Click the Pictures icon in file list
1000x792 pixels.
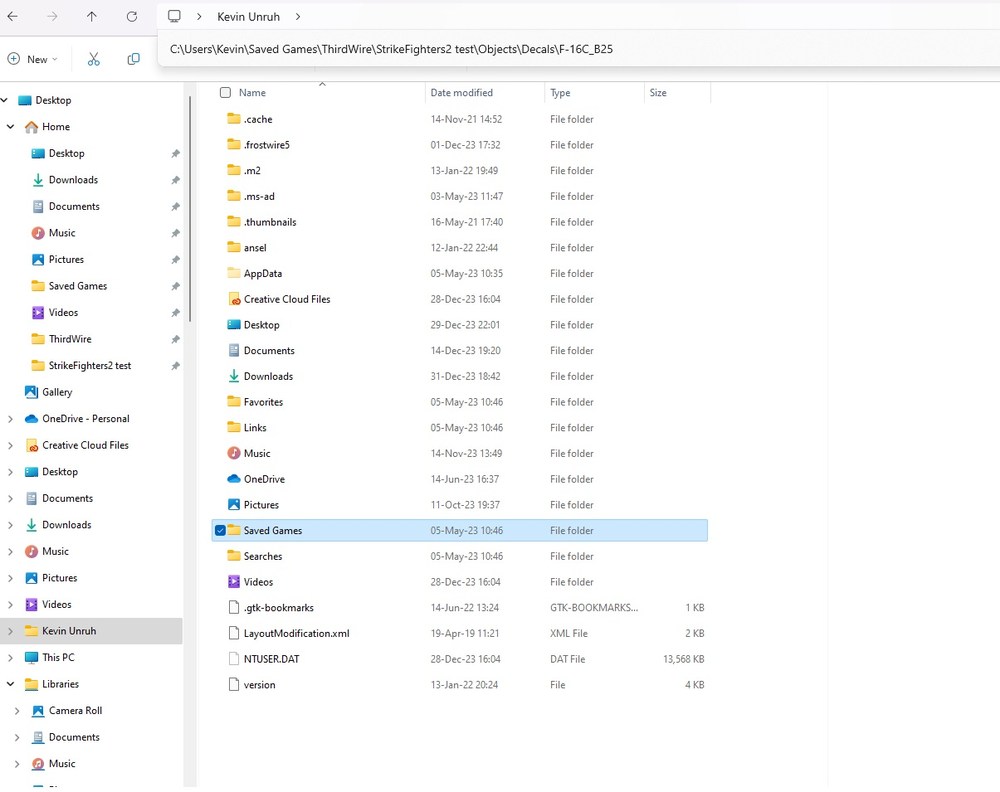pos(234,504)
